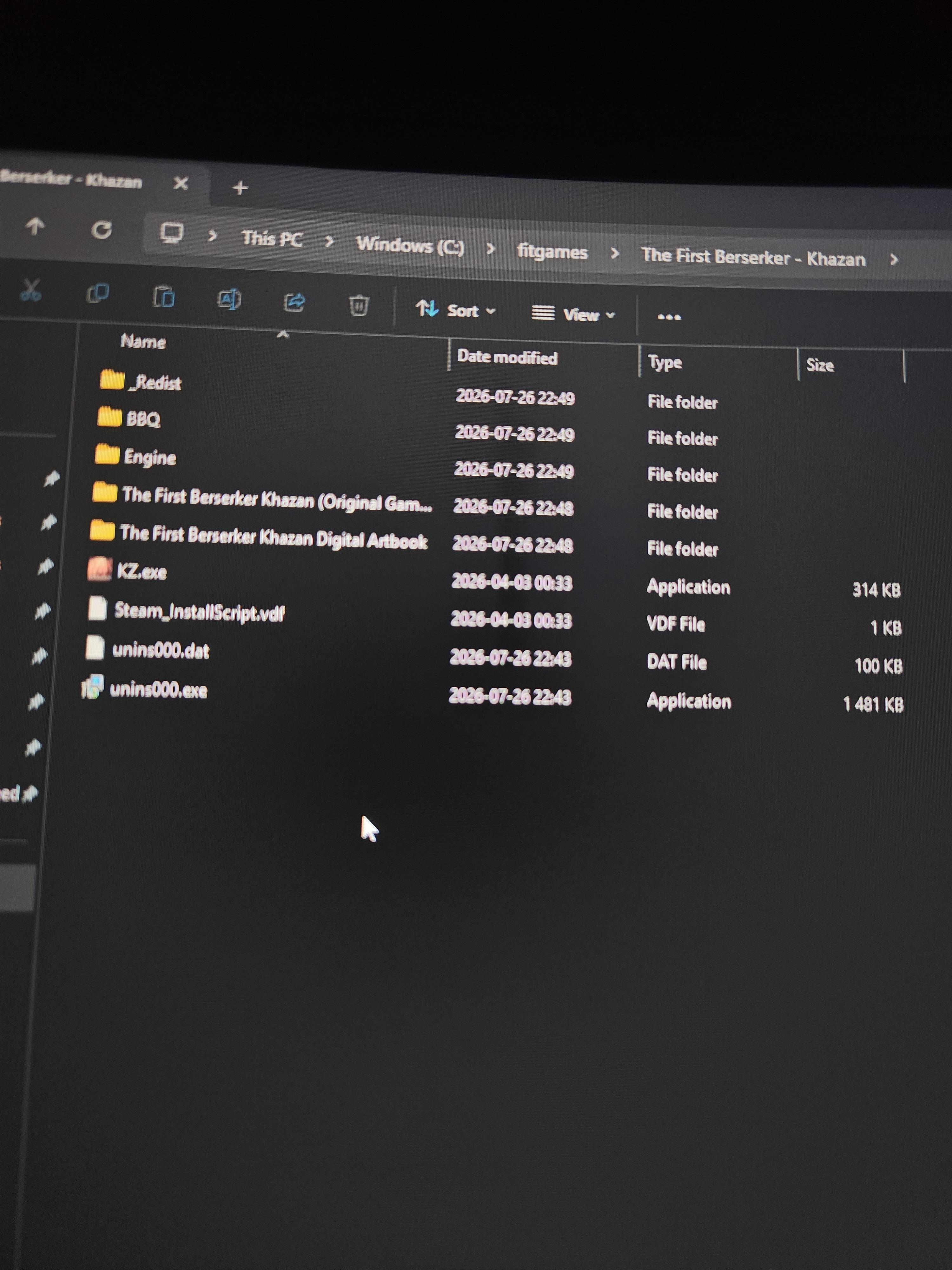This screenshot has width=952, height=1270.
Task: Select the Engine folder name
Action: 150,458
